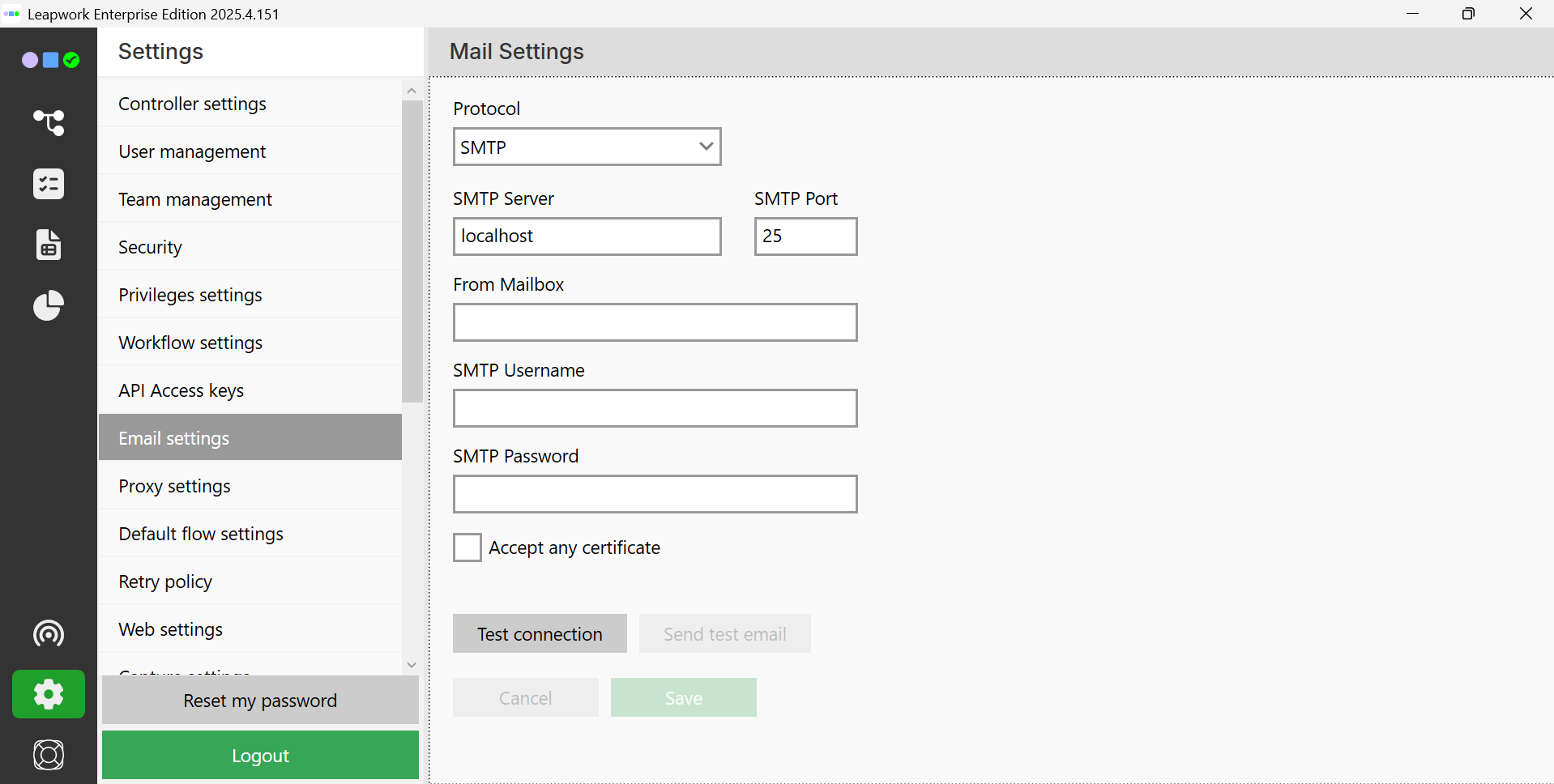
Task: Click the Test connection button
Action: [x=540, y=633]
